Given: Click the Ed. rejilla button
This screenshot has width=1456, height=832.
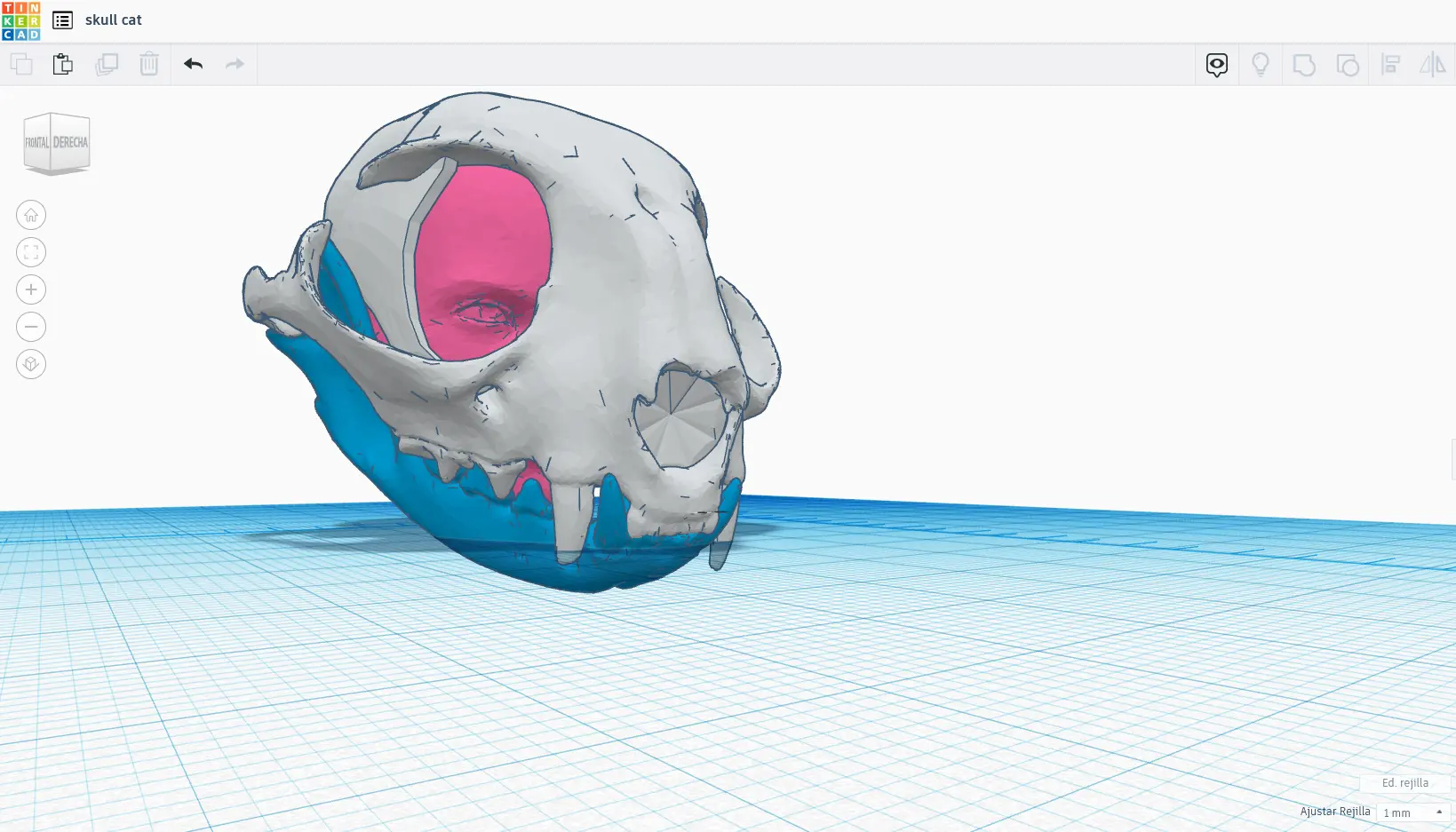Looking at the screenshot, I should 1404,783.
